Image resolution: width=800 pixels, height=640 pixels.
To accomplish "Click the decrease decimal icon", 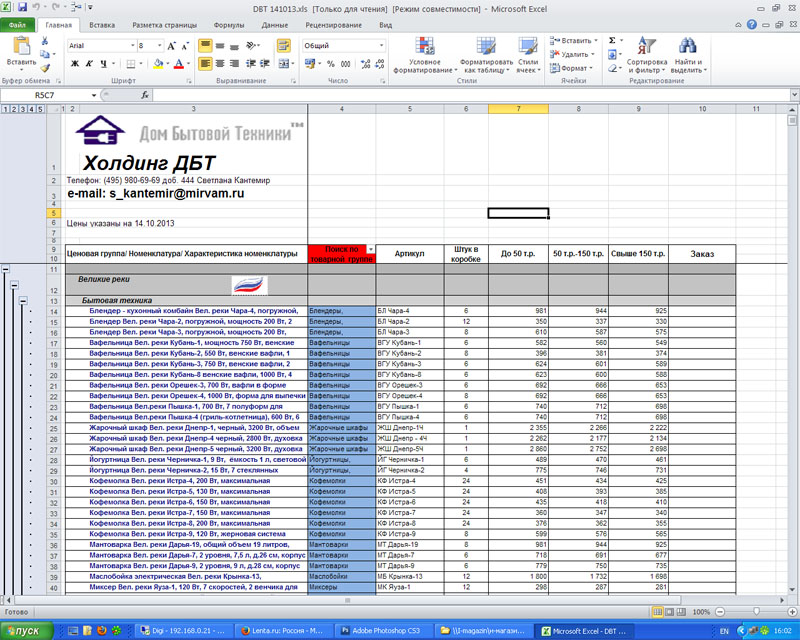I will (x=379, y=64).
